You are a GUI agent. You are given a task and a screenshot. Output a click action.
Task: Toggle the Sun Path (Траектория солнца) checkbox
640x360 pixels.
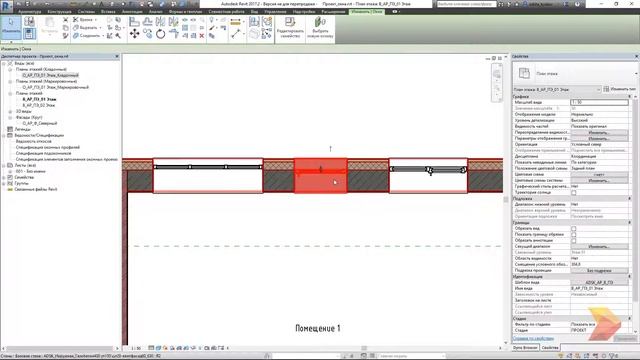(573, 192)
